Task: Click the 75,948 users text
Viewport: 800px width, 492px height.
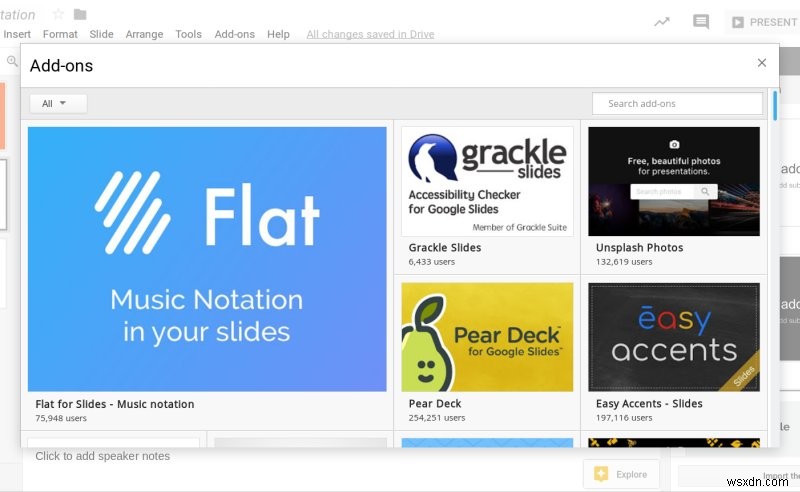Action: point(61,418)
